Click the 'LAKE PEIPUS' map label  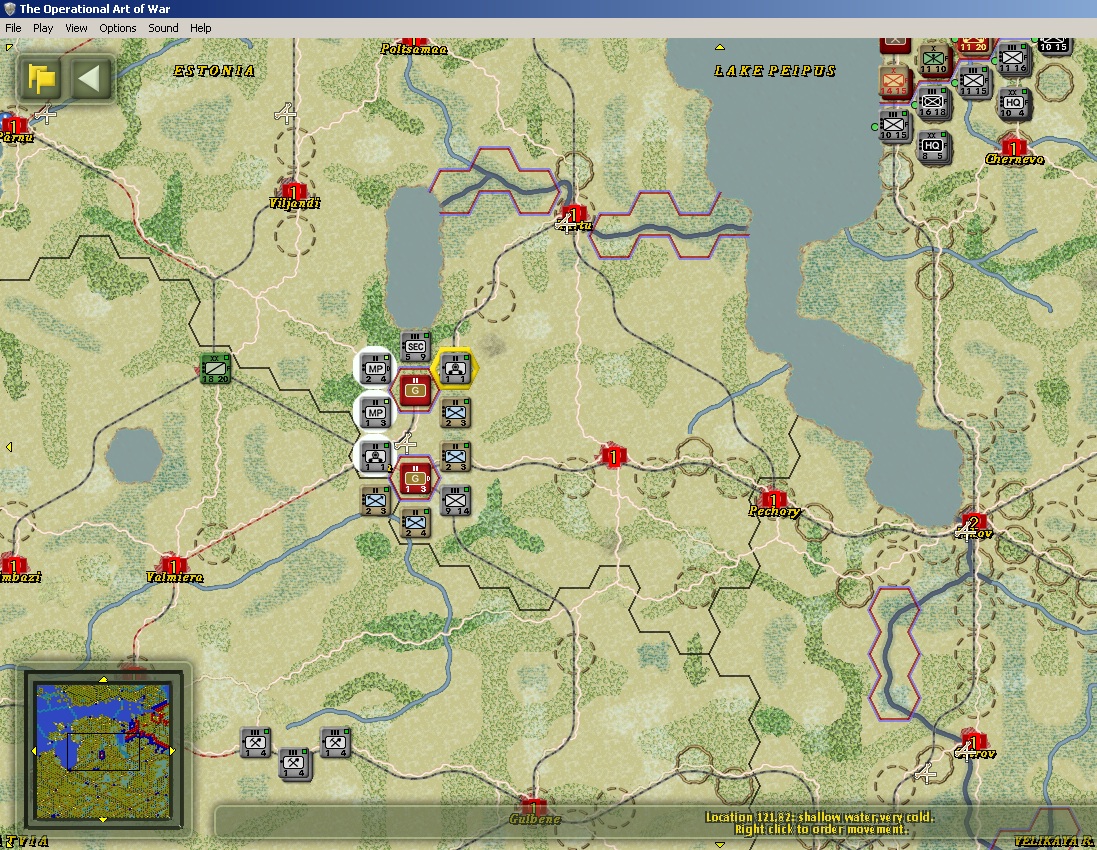774,71
